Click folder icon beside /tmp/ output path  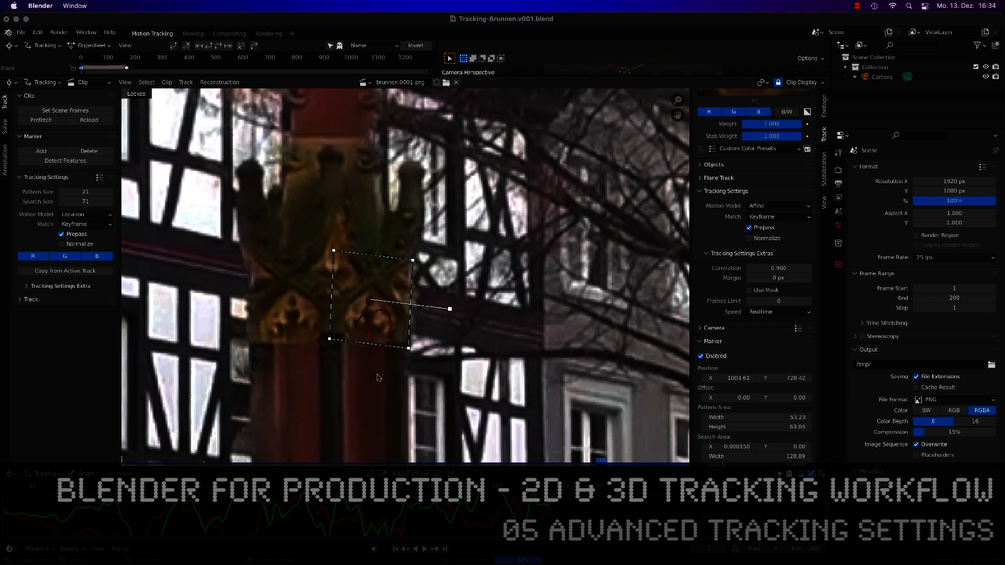pyautogui.click(x=992, y=364)
